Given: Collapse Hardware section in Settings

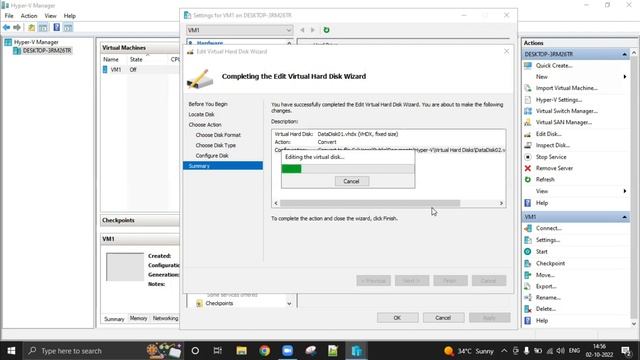Looking at the screenshot, I should point(289,43).
